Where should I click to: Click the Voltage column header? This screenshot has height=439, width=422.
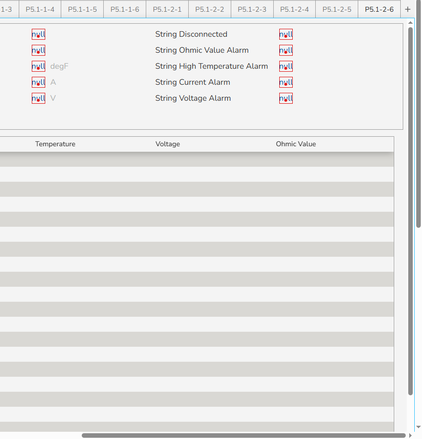(x=168, y=144)
